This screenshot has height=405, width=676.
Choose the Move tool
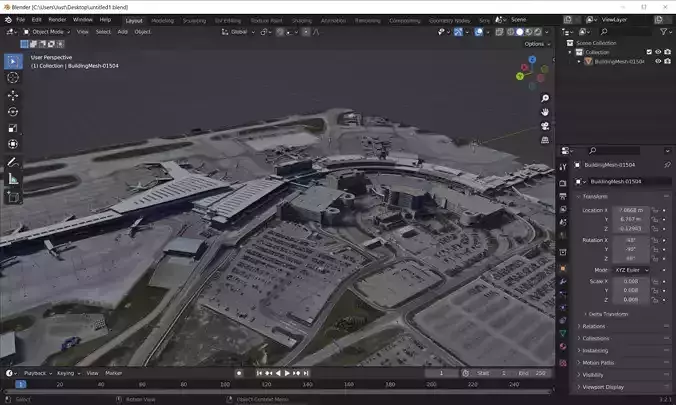[x=13, y=95]
